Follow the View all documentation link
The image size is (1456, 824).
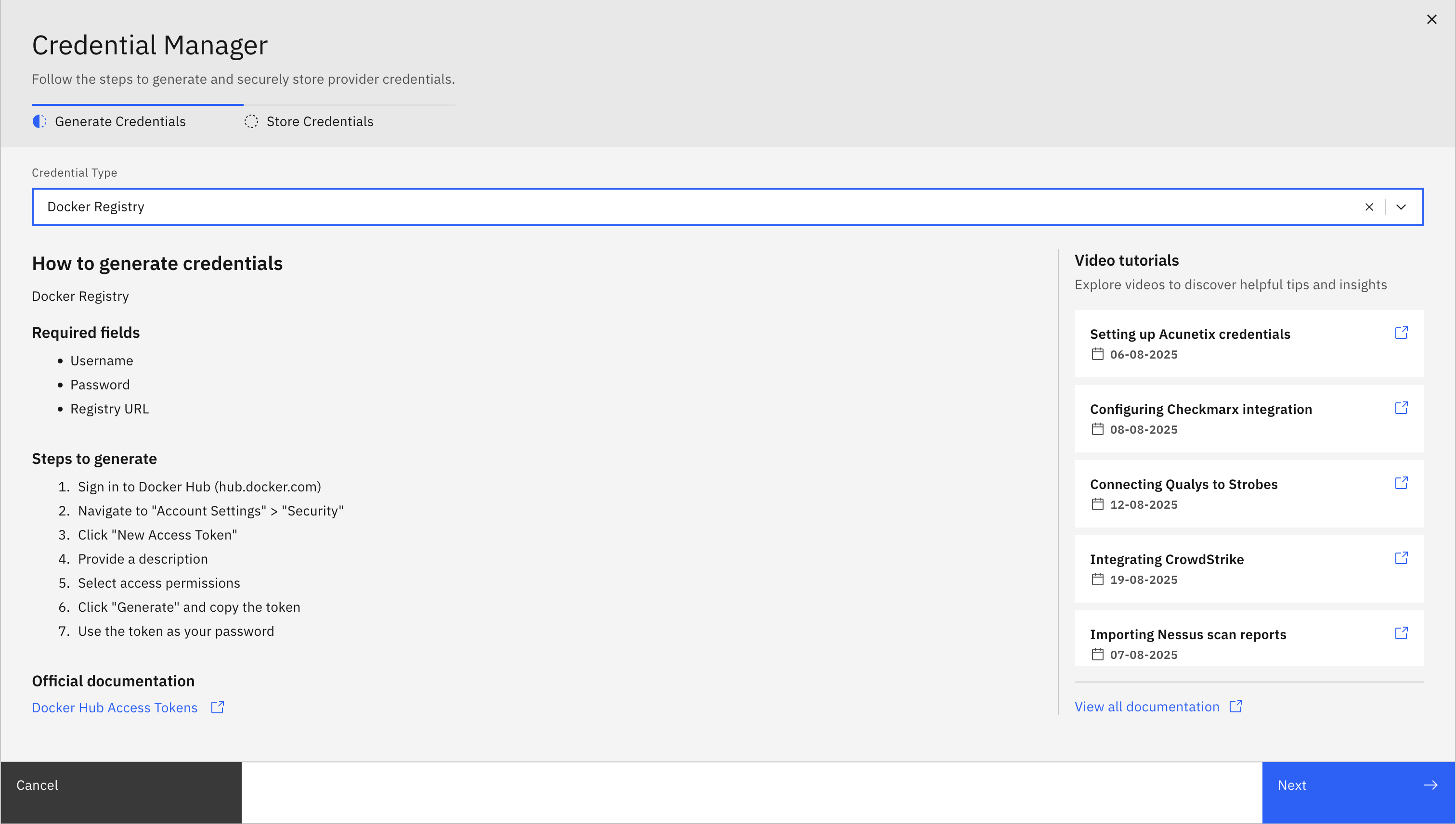(1147, 707)
